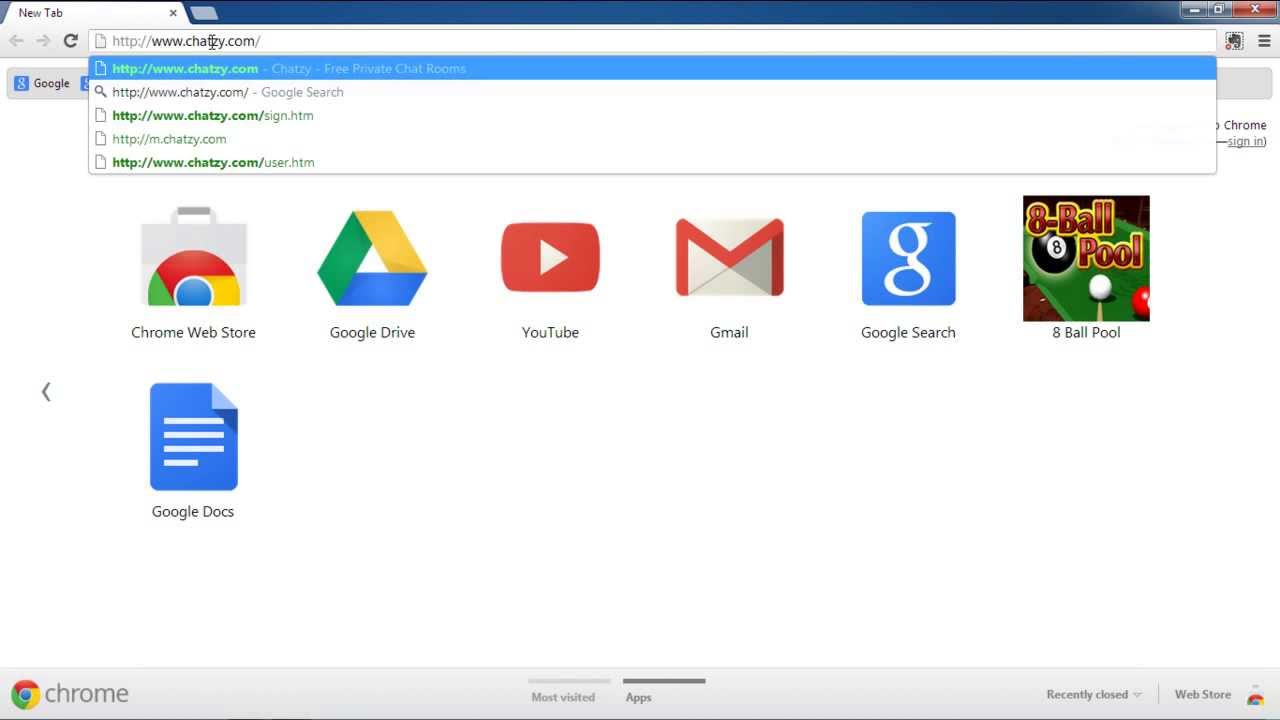
Task: Click the "Google Drive" label
Action: 372,332
